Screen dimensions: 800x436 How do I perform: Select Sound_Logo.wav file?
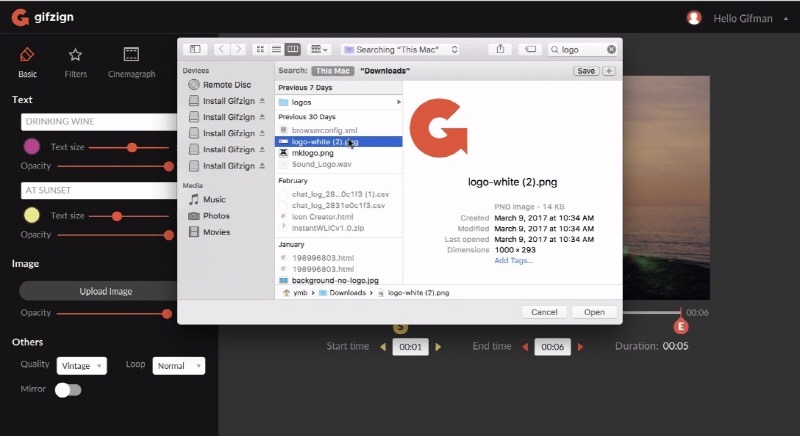(x=339, y=164)
